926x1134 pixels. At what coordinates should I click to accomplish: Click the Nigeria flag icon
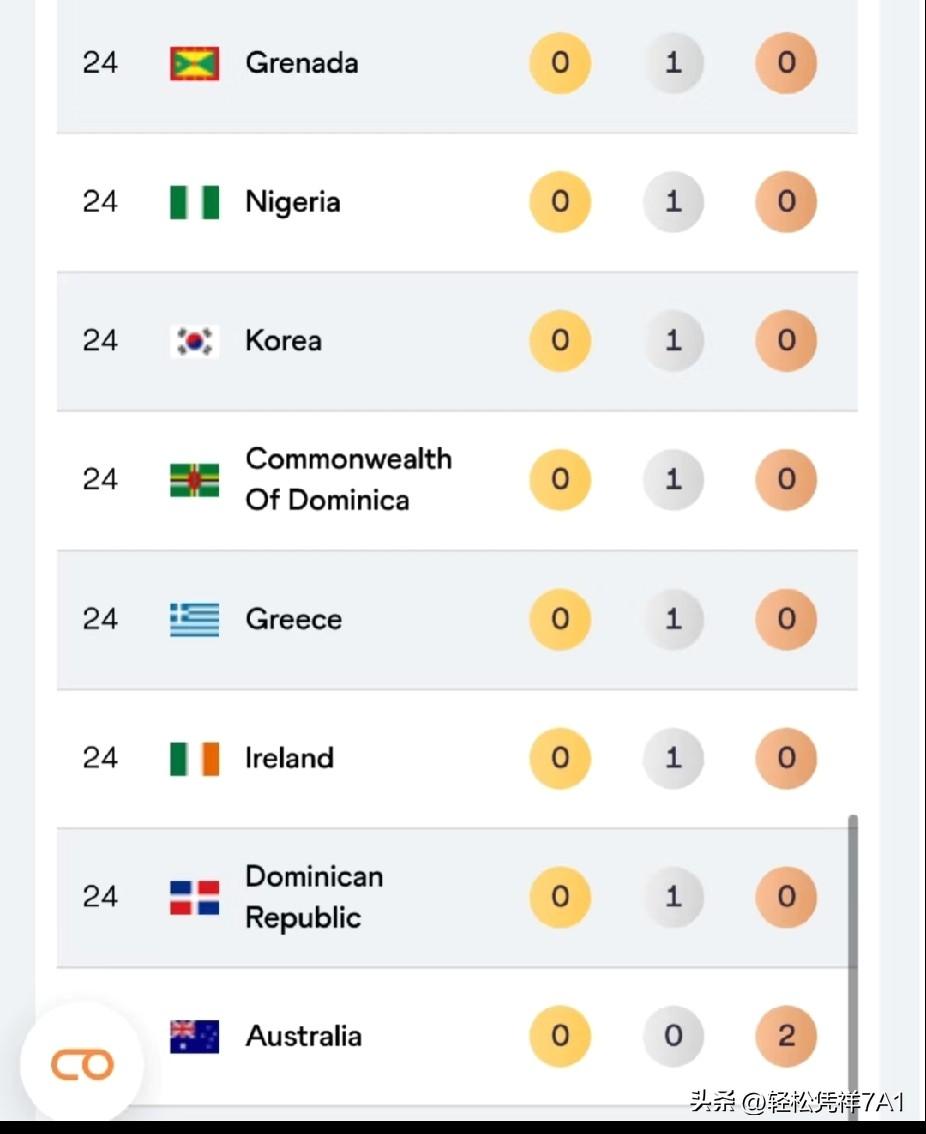pyautogui.click(x=195, y=202)
